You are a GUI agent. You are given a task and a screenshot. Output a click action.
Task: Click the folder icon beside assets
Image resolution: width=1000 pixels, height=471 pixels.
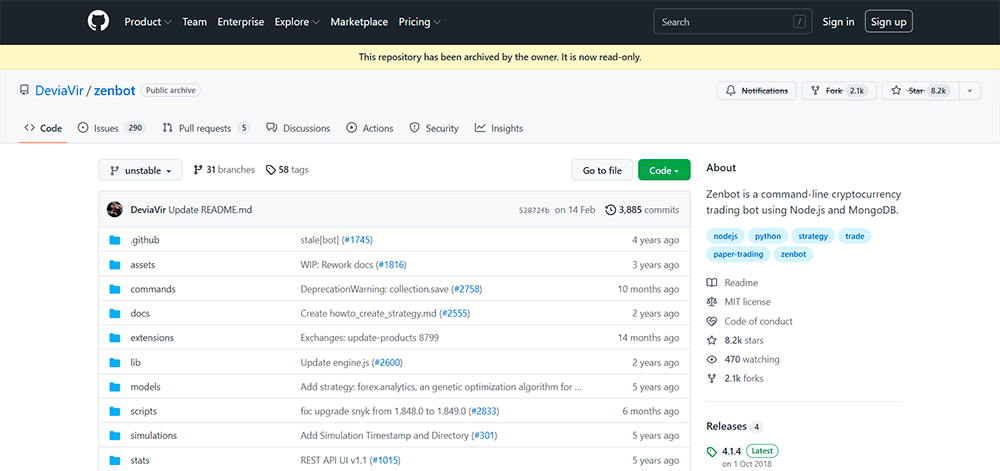115,264
